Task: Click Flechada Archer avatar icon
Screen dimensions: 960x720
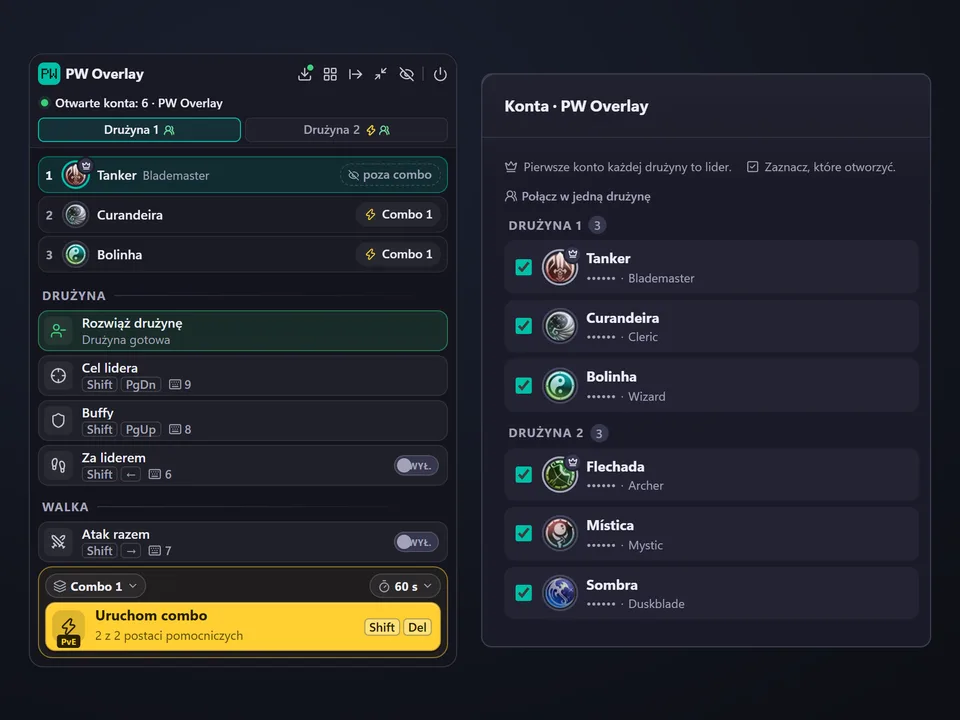Action: [x=560, y=474]
